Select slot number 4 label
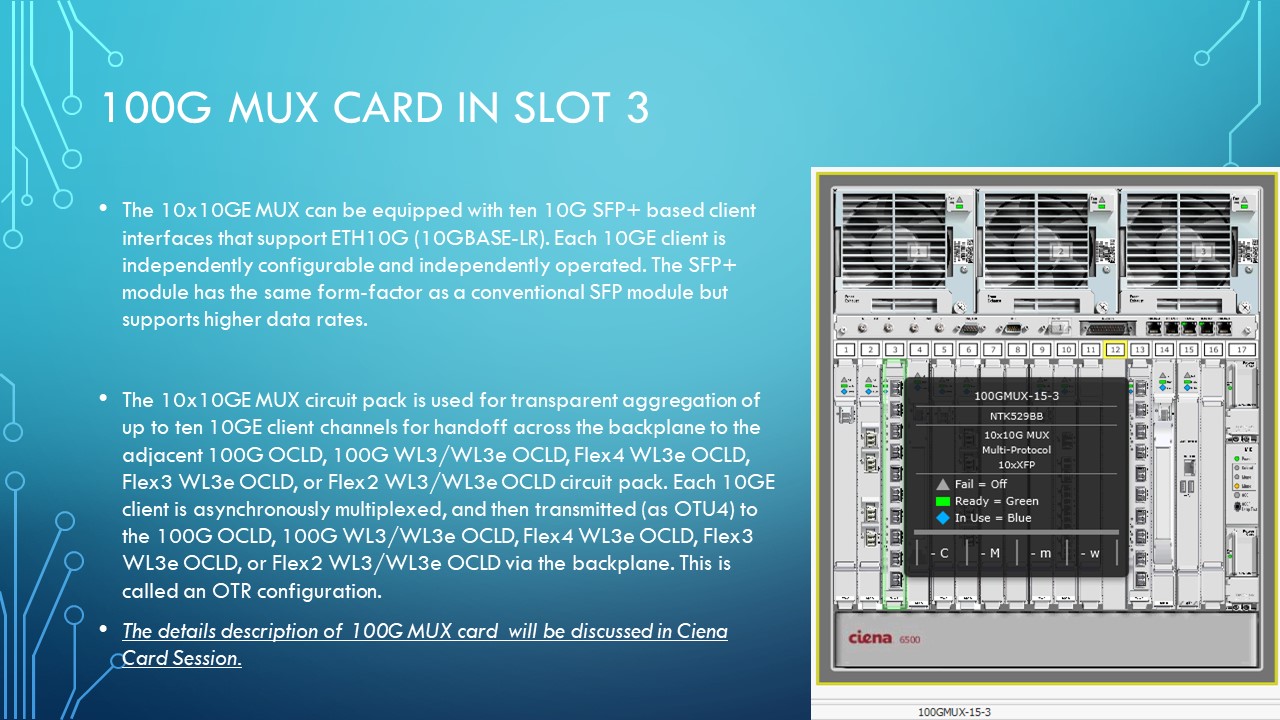The image size is (1280, 720). (919, 349)
